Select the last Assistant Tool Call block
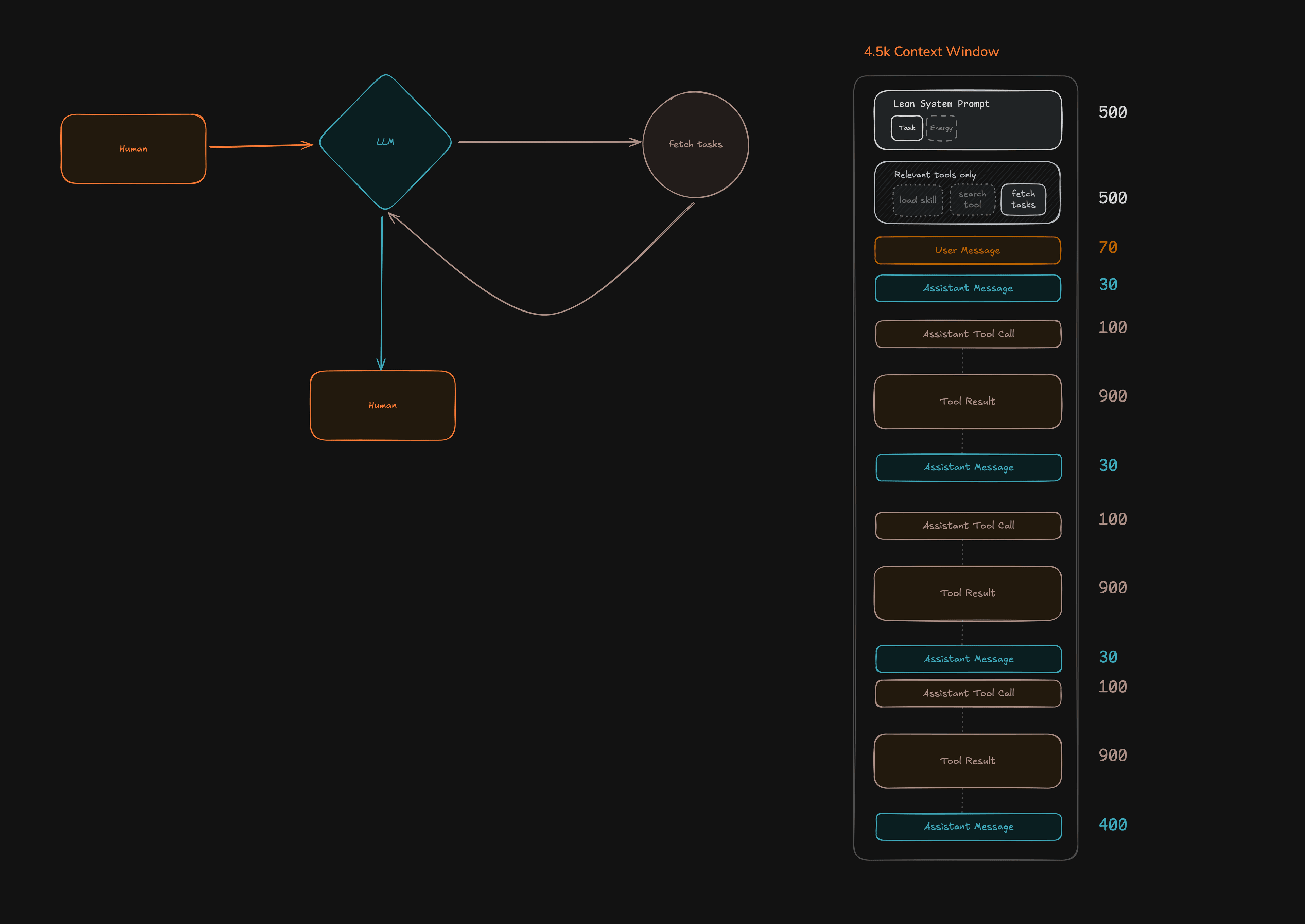The width and height of the screenshot is (1305, 924). tap(968, 694)
